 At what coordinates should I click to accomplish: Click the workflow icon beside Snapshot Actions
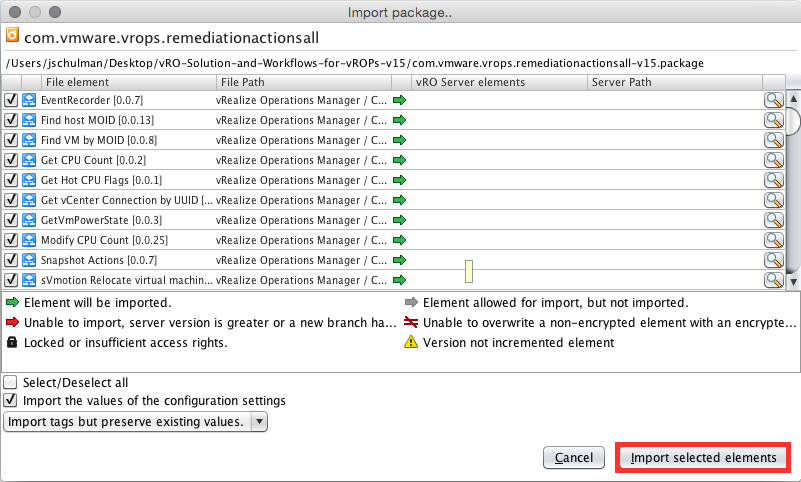29,260
